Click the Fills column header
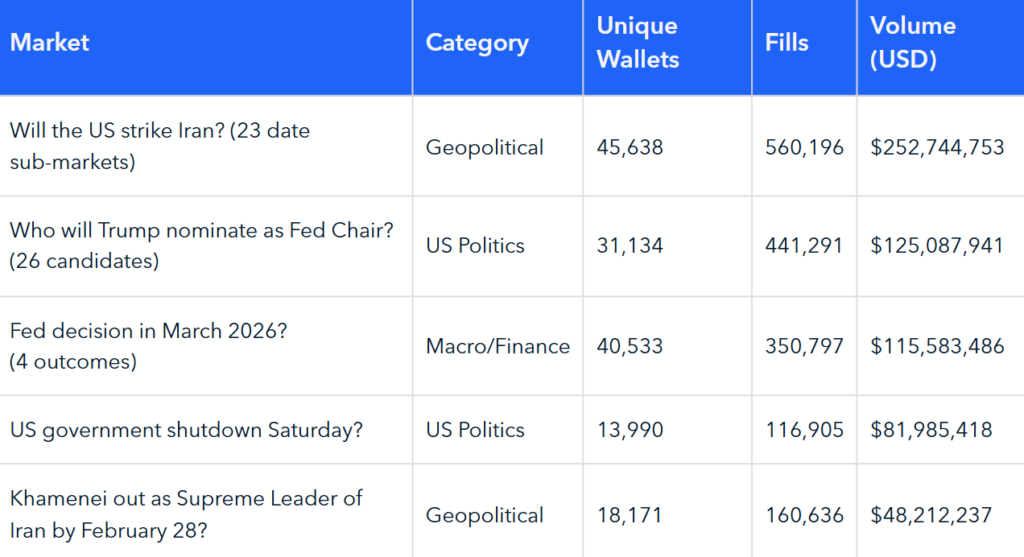This screenshot has width=1024, height=557. coord(787,43)
